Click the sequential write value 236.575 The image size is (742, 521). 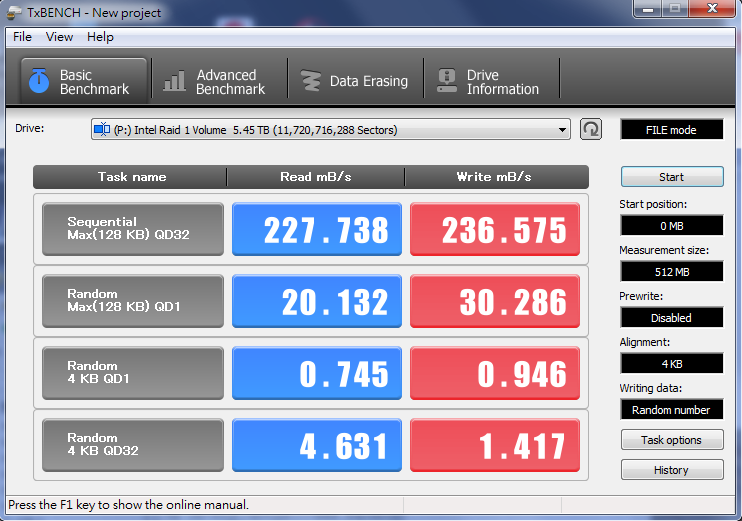(x=495, y=229)
